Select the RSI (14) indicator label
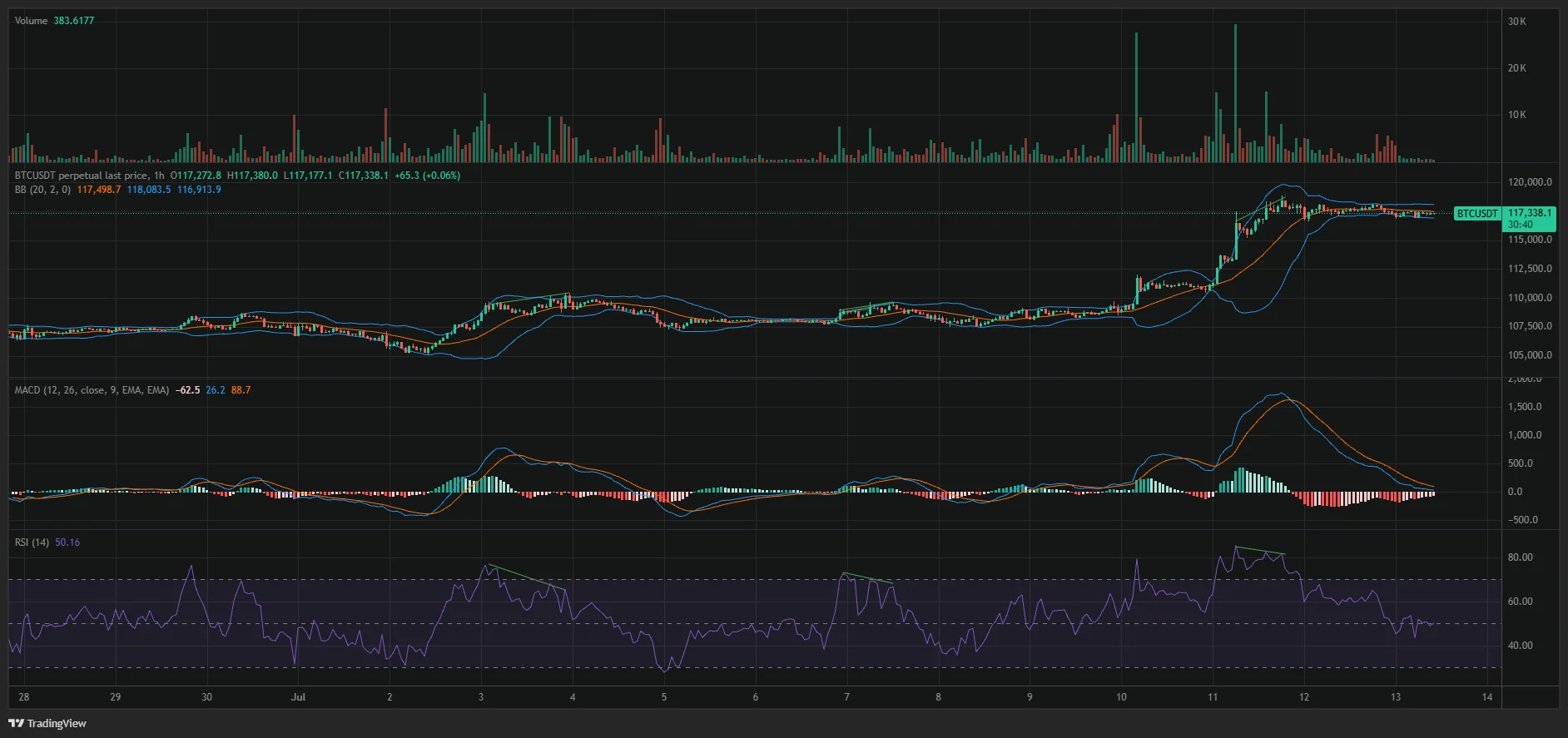This screenshot has height=738, width=1568. pyautogui.click(x=32, y=542)
